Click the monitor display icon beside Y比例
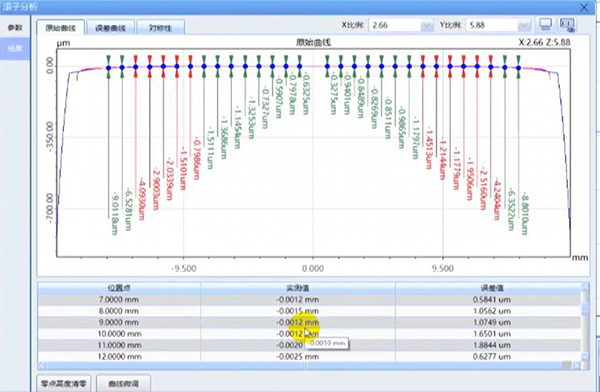Viewport: 600px width, 392px height. click(545, 25)
